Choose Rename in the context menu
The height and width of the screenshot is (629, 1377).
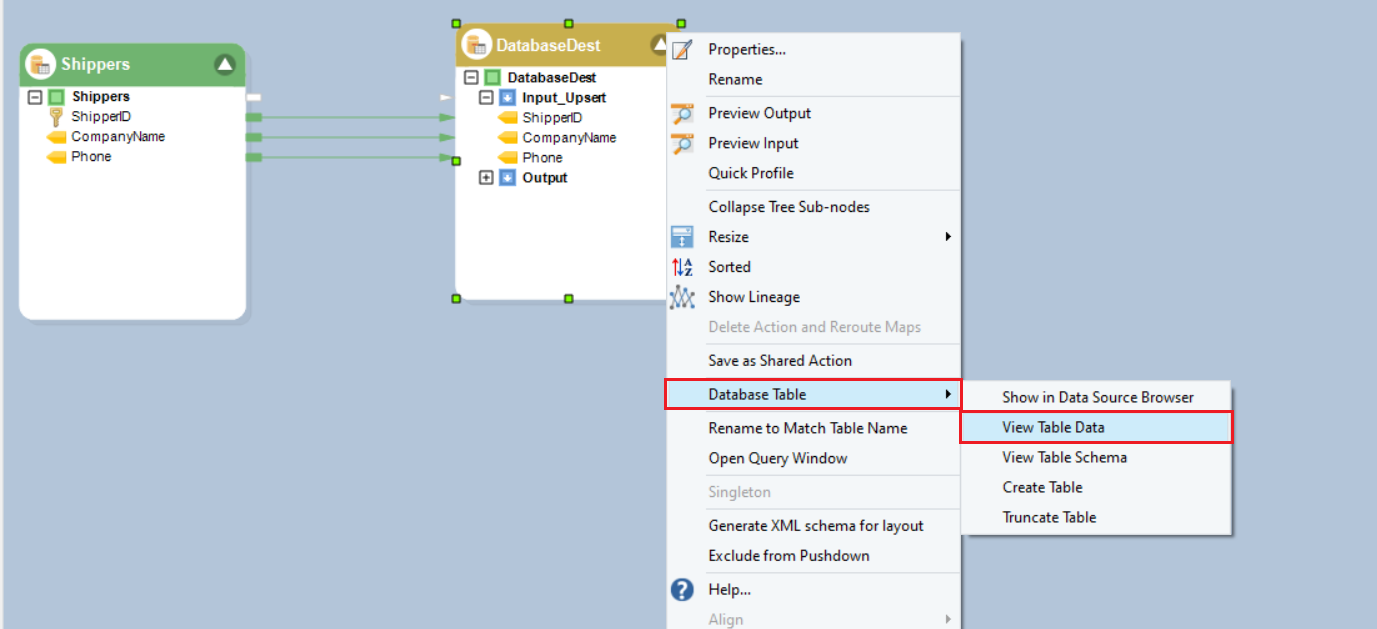[813, 79]
